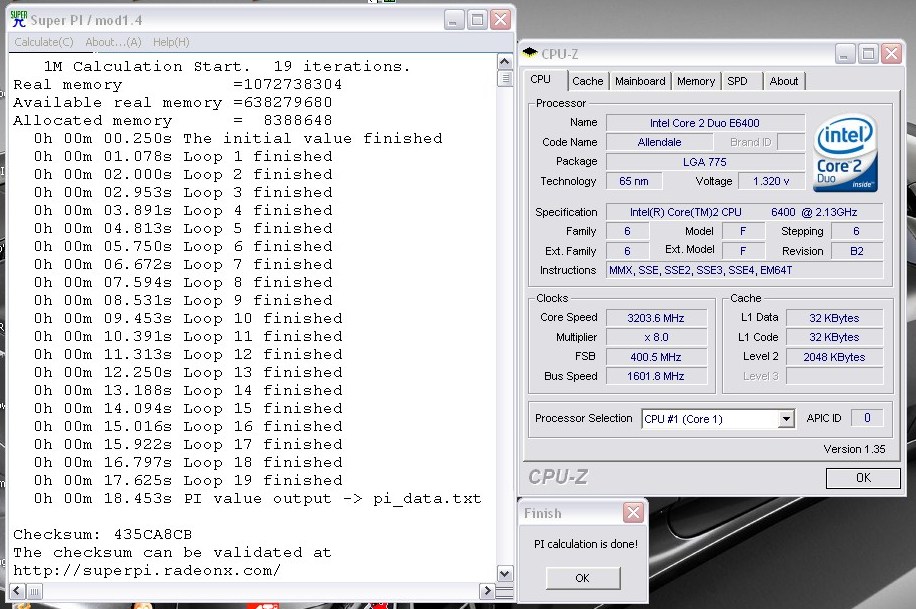The width and height of the screenshot is (916, 609).
Task: Click the Super PI horizontal scrollbar thumb
Action: tap(34, 591)
